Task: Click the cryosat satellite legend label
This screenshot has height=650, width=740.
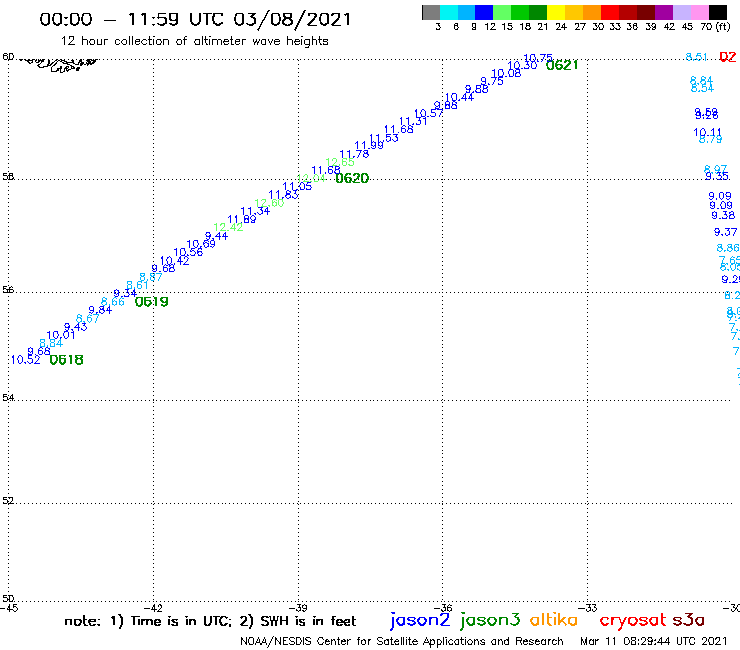Action: [633, 621]
